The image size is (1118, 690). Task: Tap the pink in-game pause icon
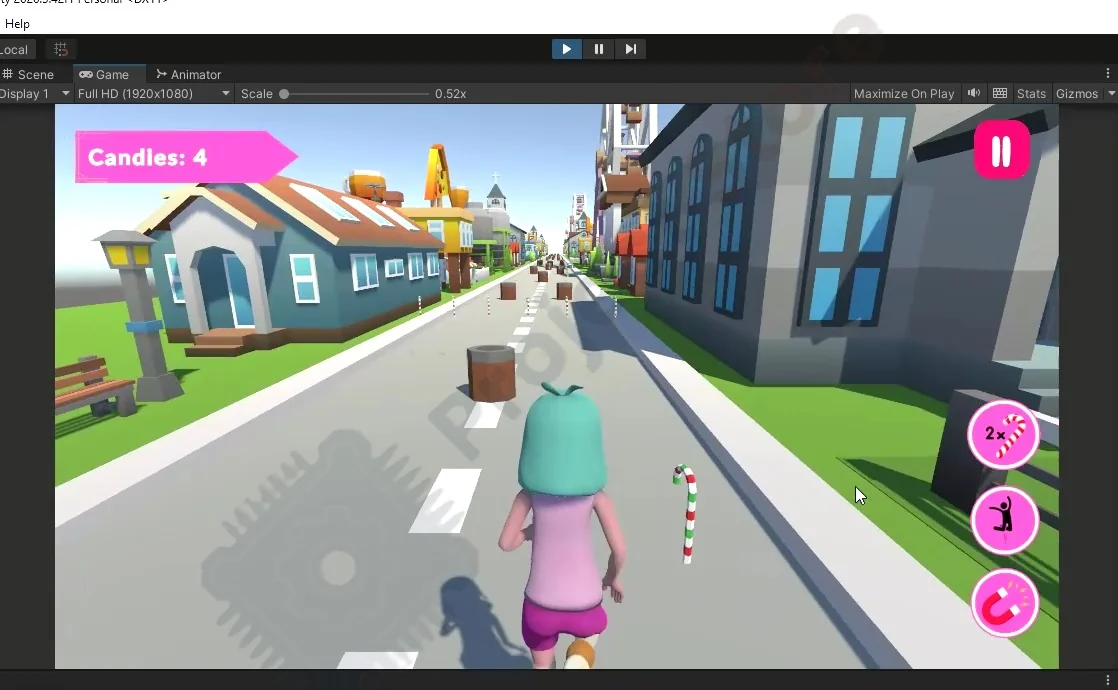point(1001,151)
